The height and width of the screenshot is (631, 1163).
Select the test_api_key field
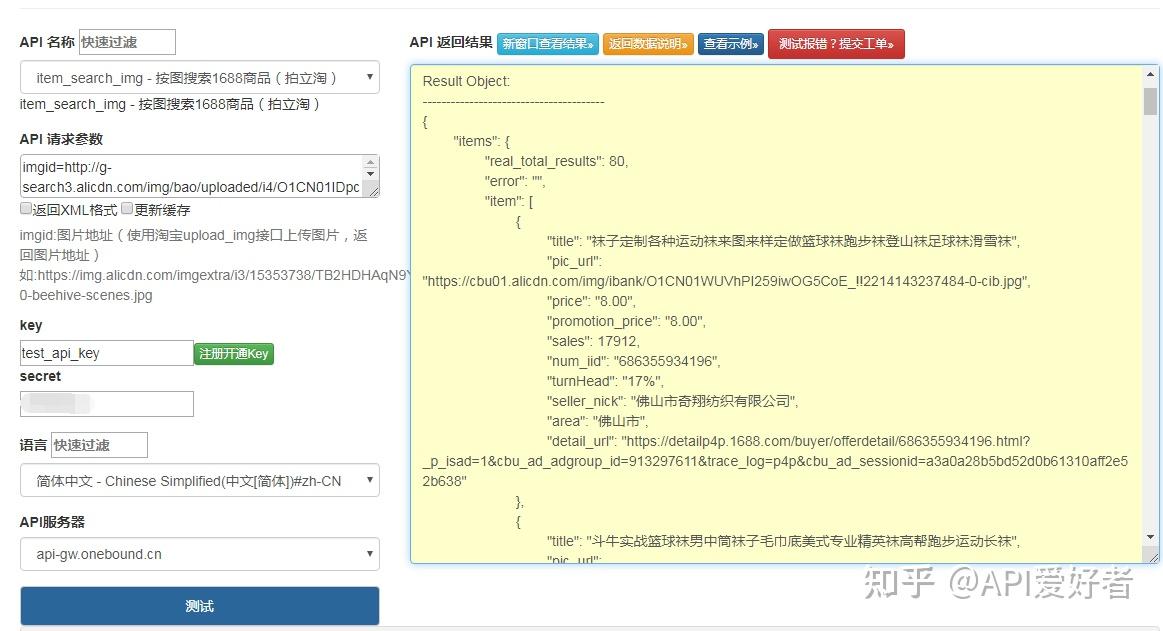[105, 353]
